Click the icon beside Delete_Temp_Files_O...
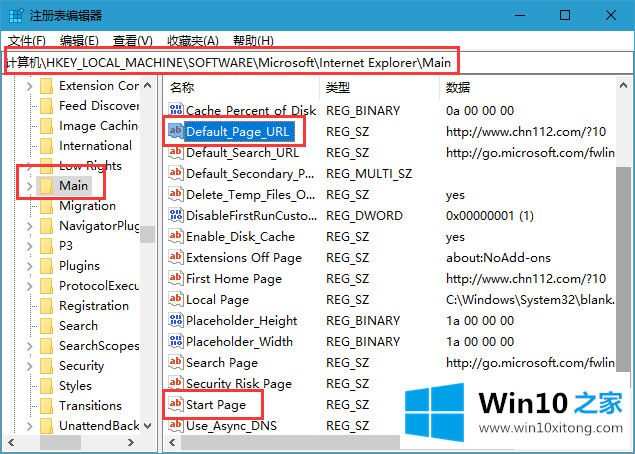 176,194
